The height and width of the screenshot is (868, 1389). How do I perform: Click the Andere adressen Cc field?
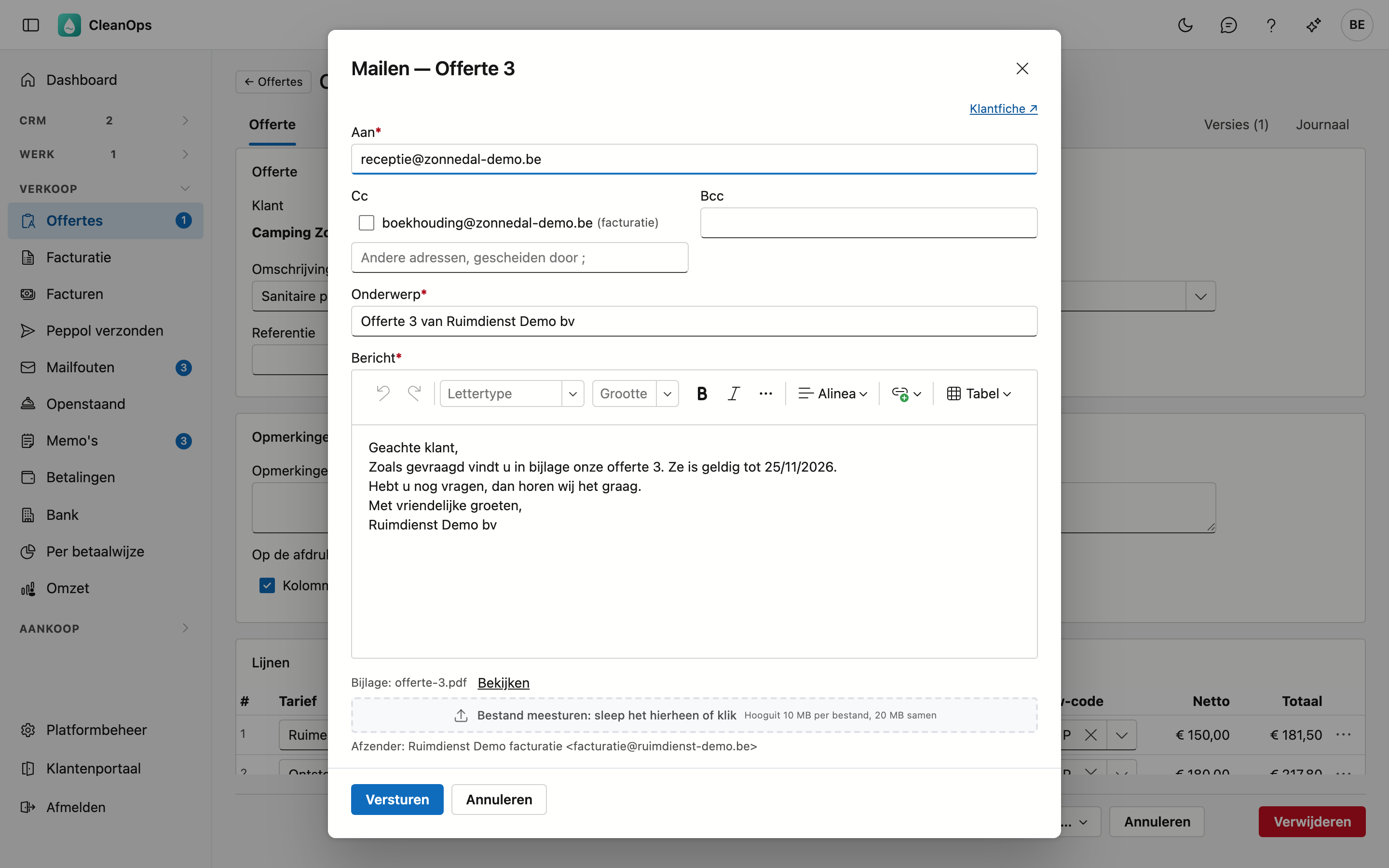tap(519, 257)
